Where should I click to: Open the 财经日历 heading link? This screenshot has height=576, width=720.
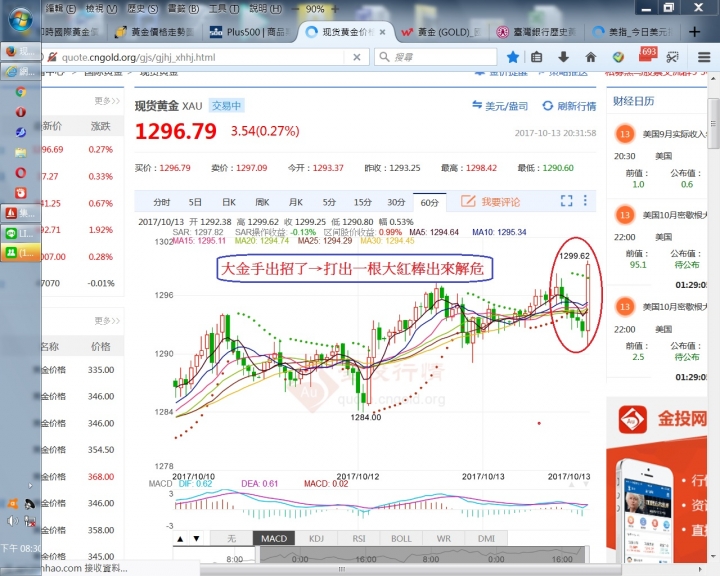click(633, 101)
